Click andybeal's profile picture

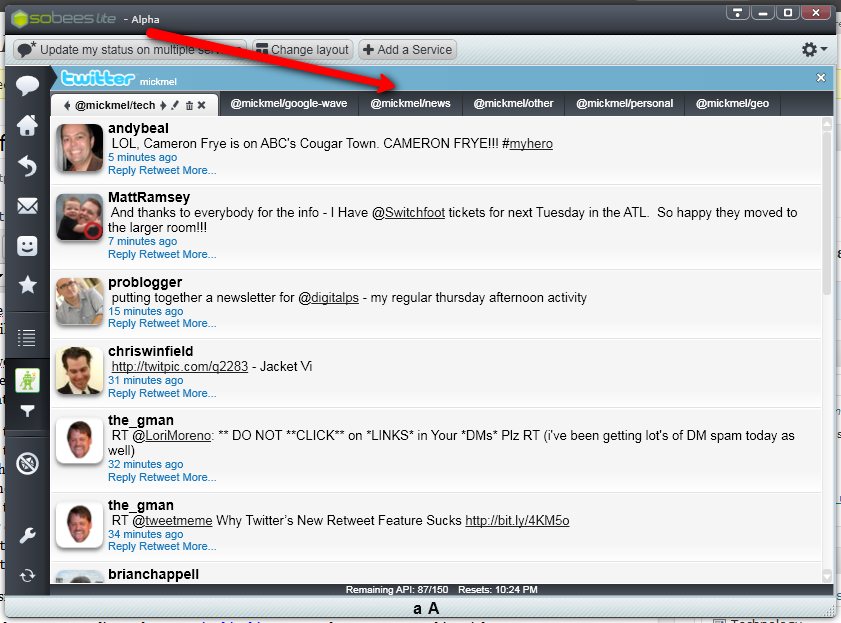point(79,147)
